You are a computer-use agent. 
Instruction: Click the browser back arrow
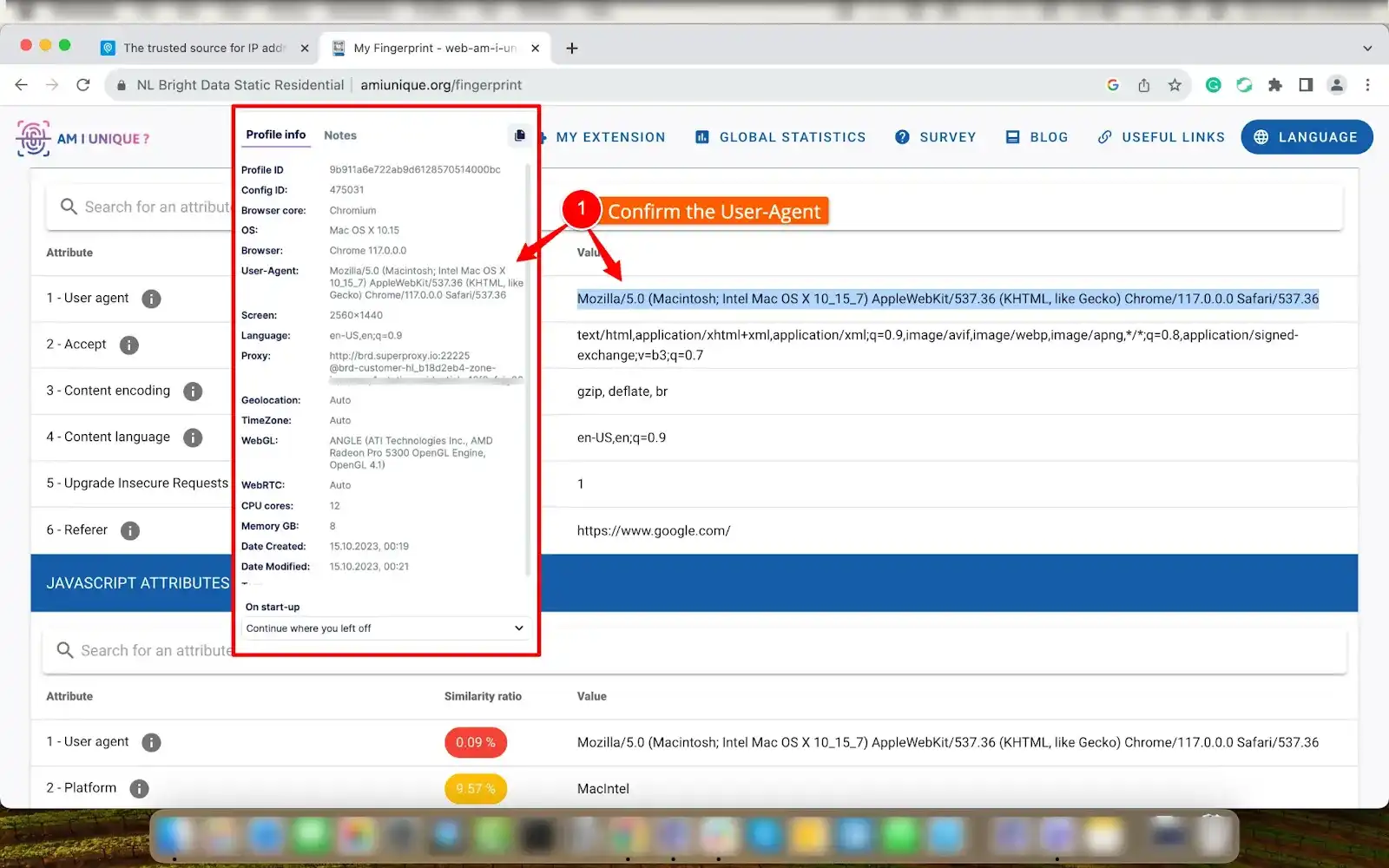pyautogui.click(x=22, y=85)
